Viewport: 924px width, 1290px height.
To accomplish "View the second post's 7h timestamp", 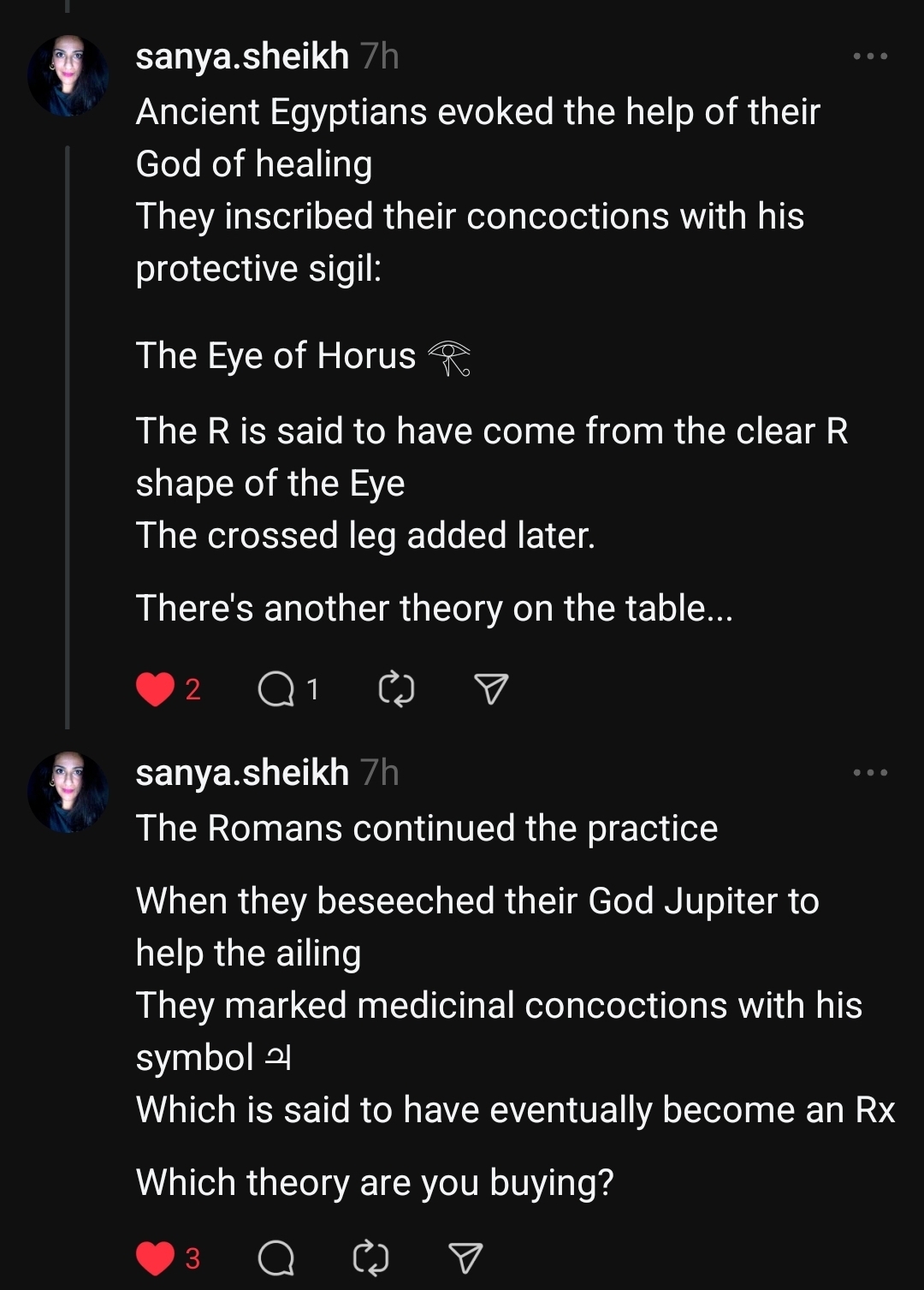I will click(380, 773).
